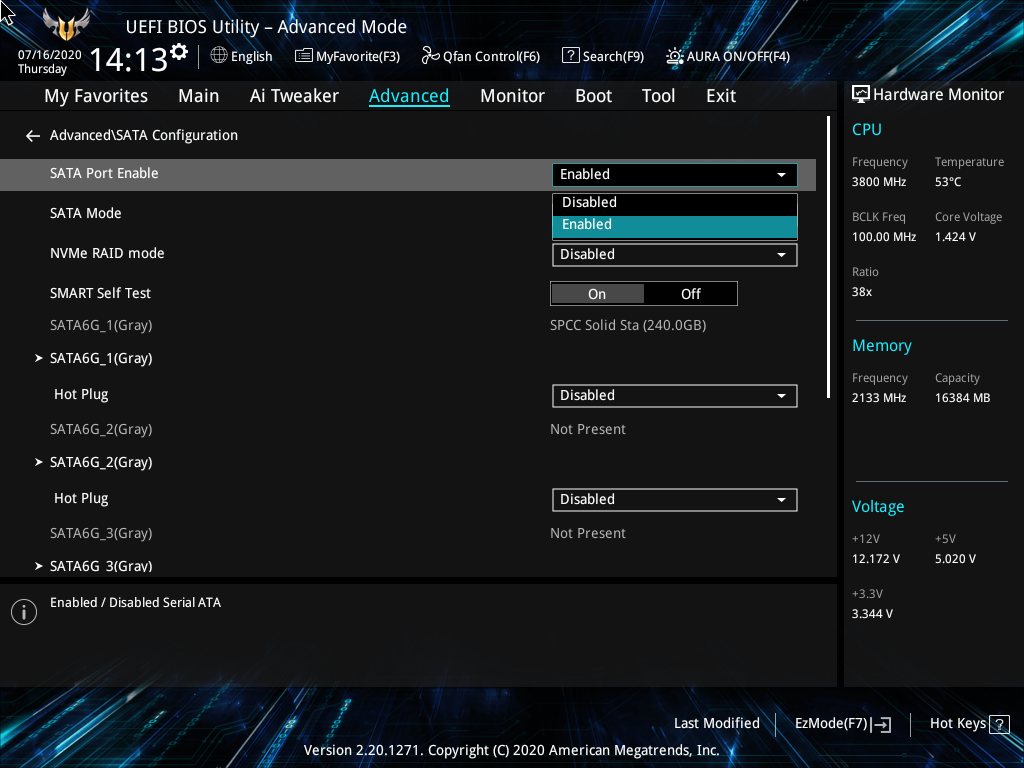Click the settings list vertical scrollbar
Screen dimensions: 1024x768
[x=828, y=257]
